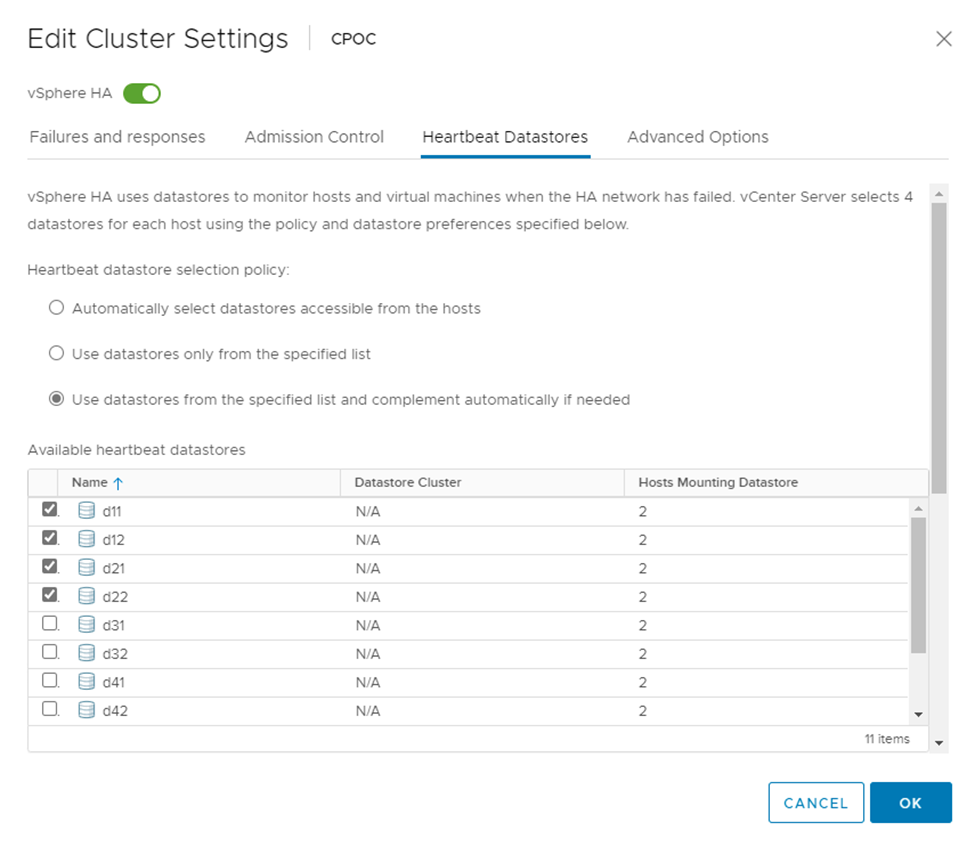Click the d42 datastore icon
Viewport: 975px width, 847px height.
(x=87, y=711)
